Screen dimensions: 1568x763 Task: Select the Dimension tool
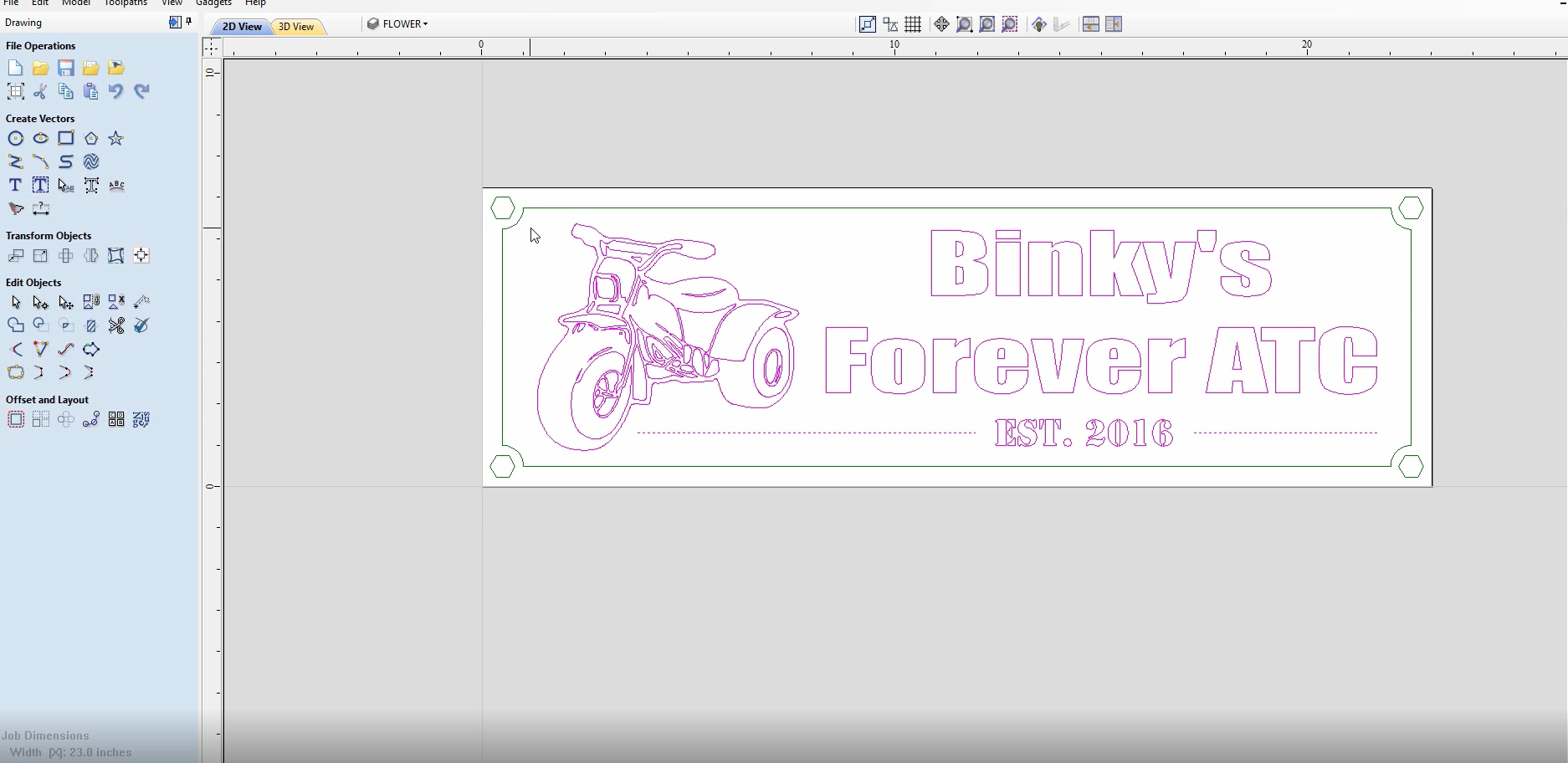[x=40, y=208]
